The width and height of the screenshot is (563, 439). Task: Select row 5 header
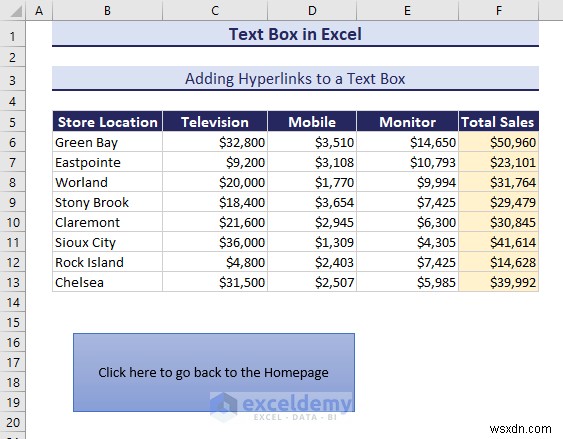[13, 122]
